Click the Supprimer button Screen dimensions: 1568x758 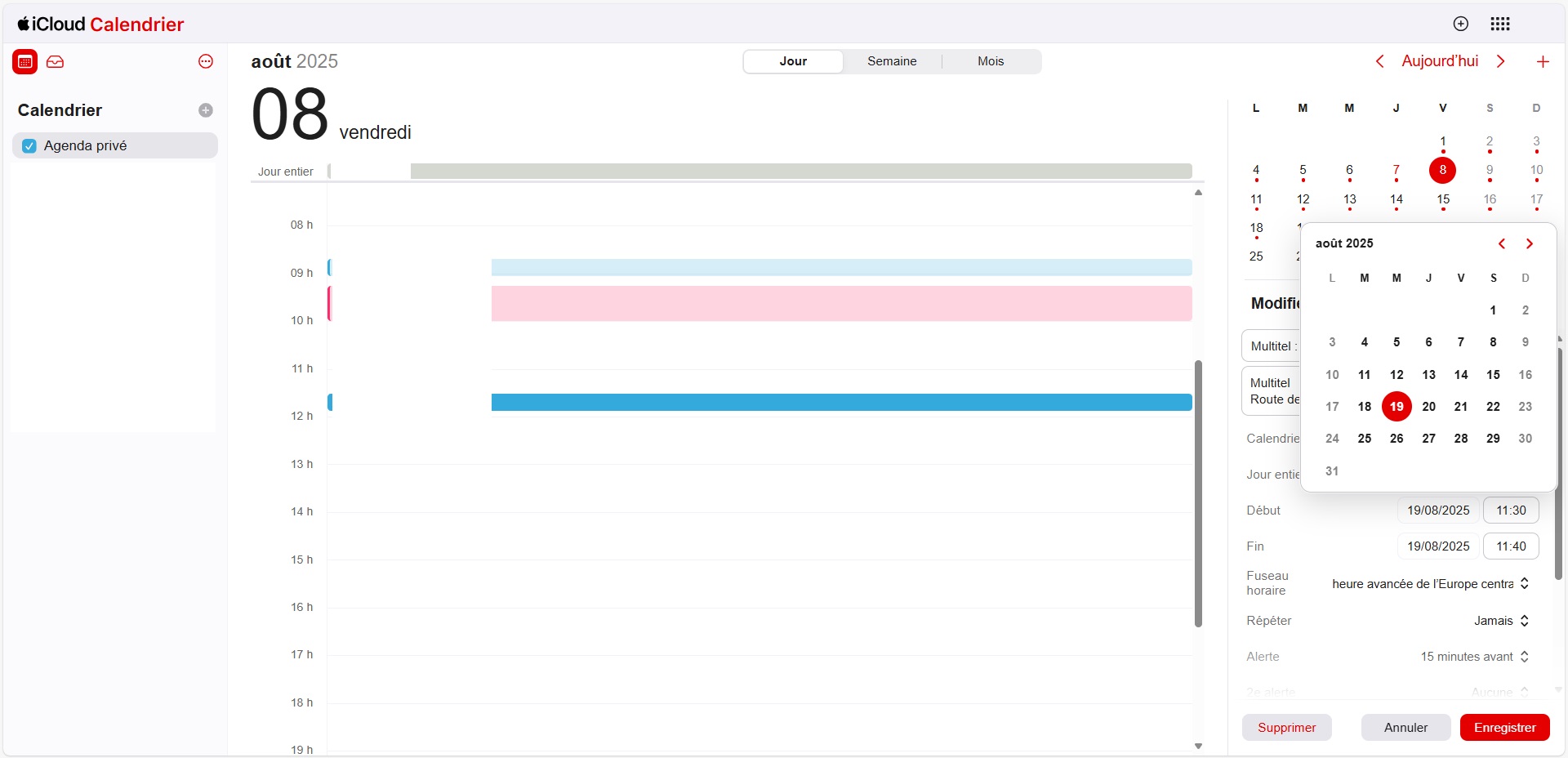pyautogui.click(x=1287, y=728)
